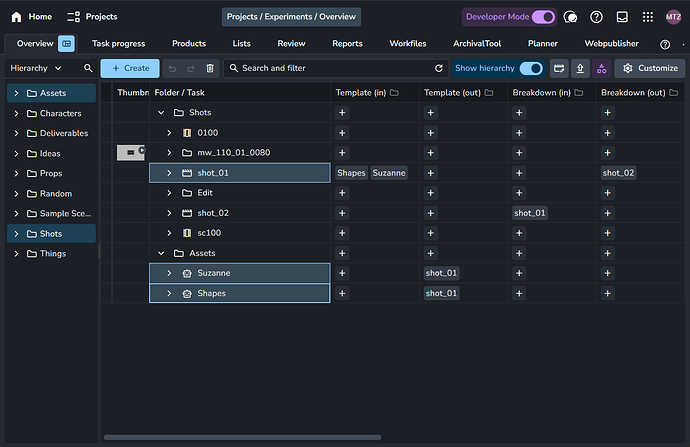Click the delete trash icon in the toolbar

[x=209, y=68]
